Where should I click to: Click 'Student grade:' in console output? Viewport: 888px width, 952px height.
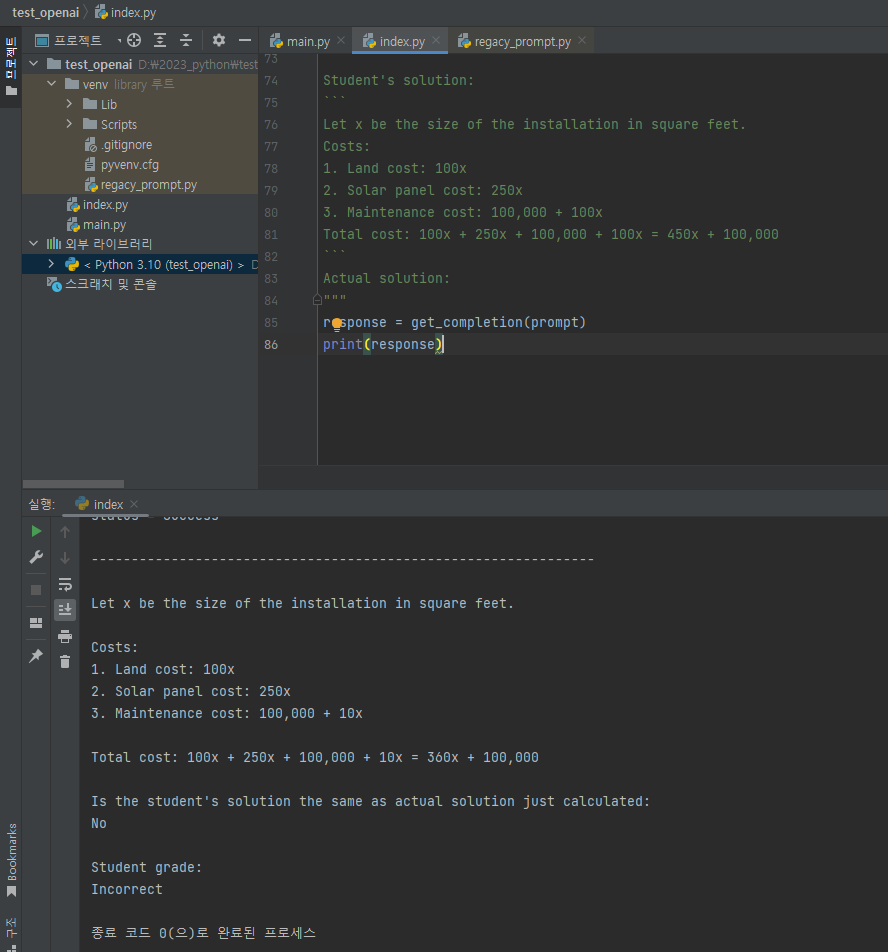(146, 867)
